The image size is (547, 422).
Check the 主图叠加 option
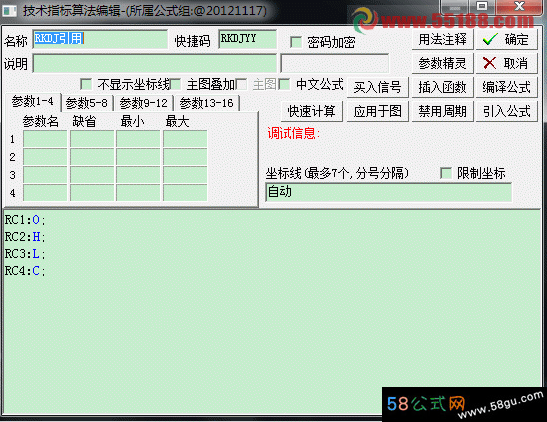175,84
